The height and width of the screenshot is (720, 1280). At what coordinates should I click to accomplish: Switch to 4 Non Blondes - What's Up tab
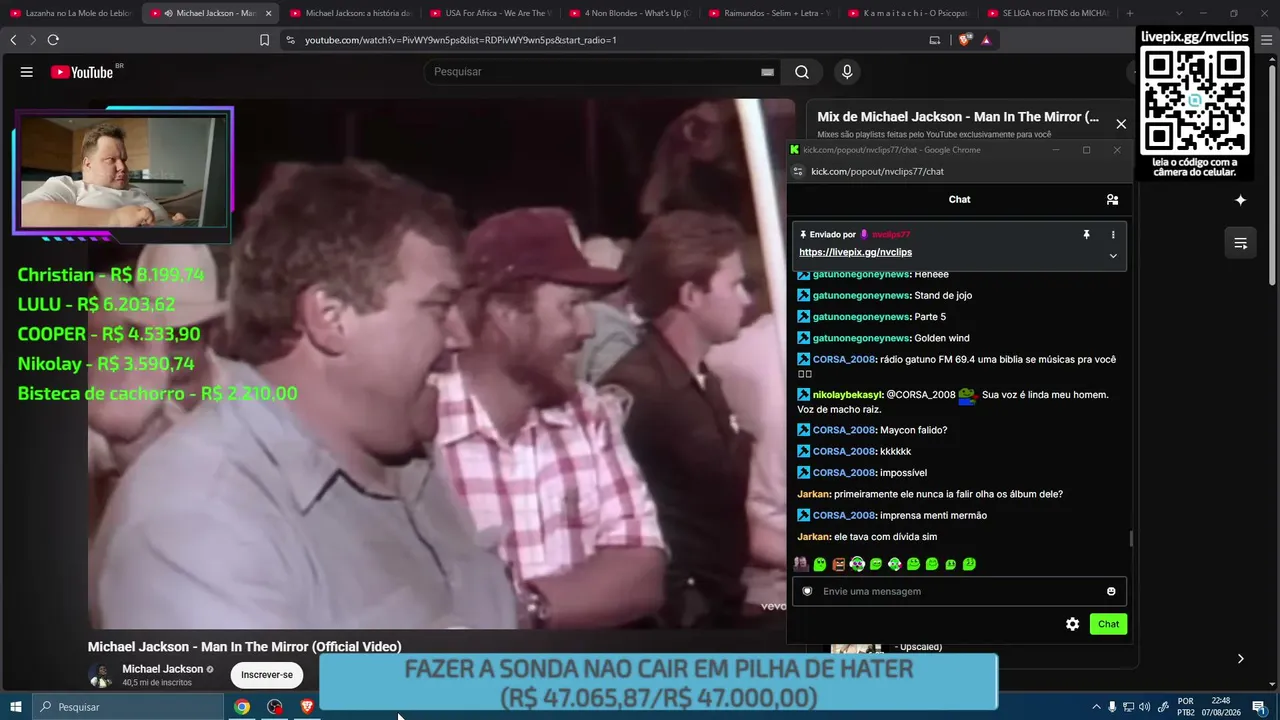630,13
